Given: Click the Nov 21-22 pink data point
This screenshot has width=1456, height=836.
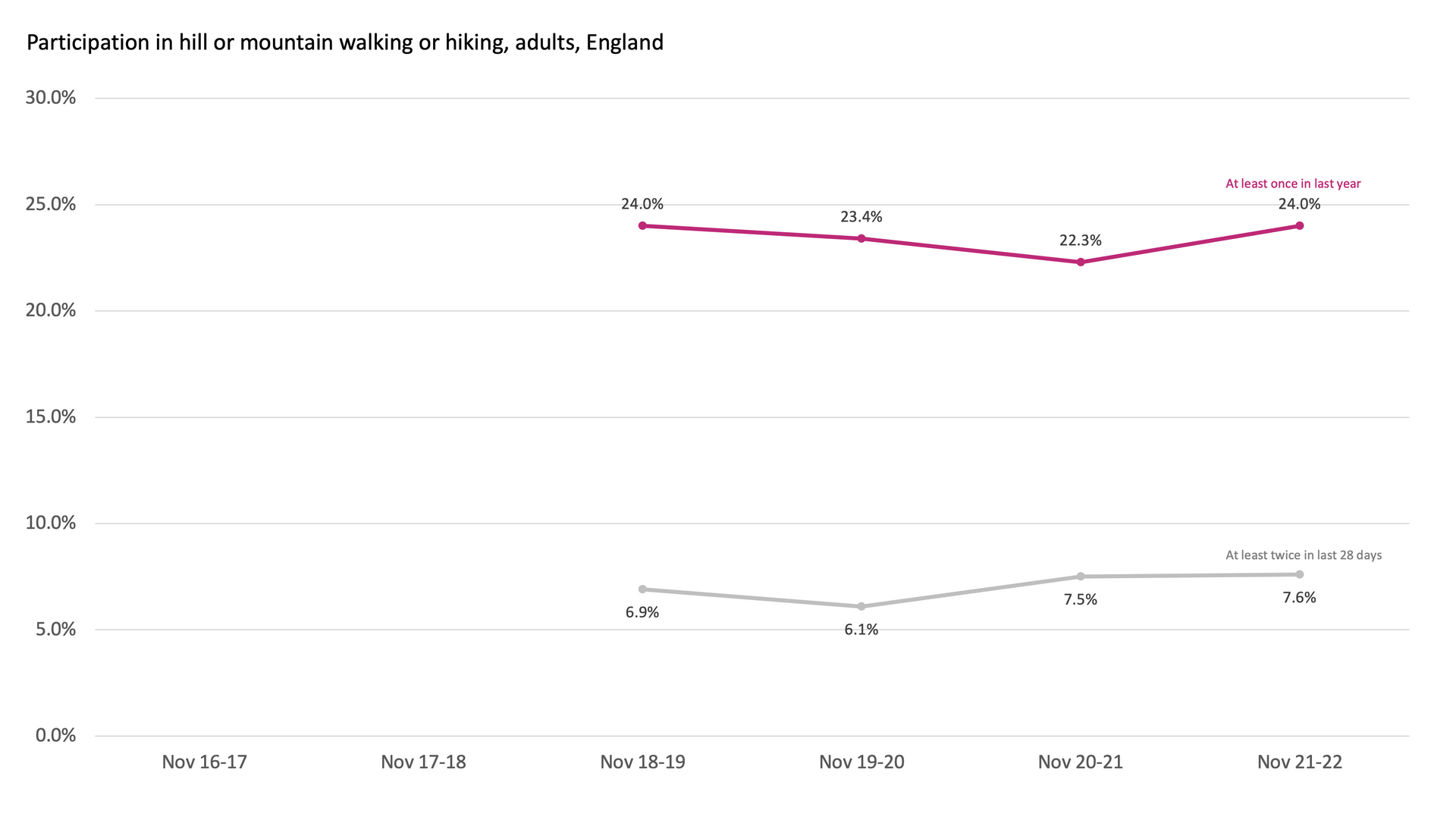Looking at the screenshot, I should (x=1300, y=226).
